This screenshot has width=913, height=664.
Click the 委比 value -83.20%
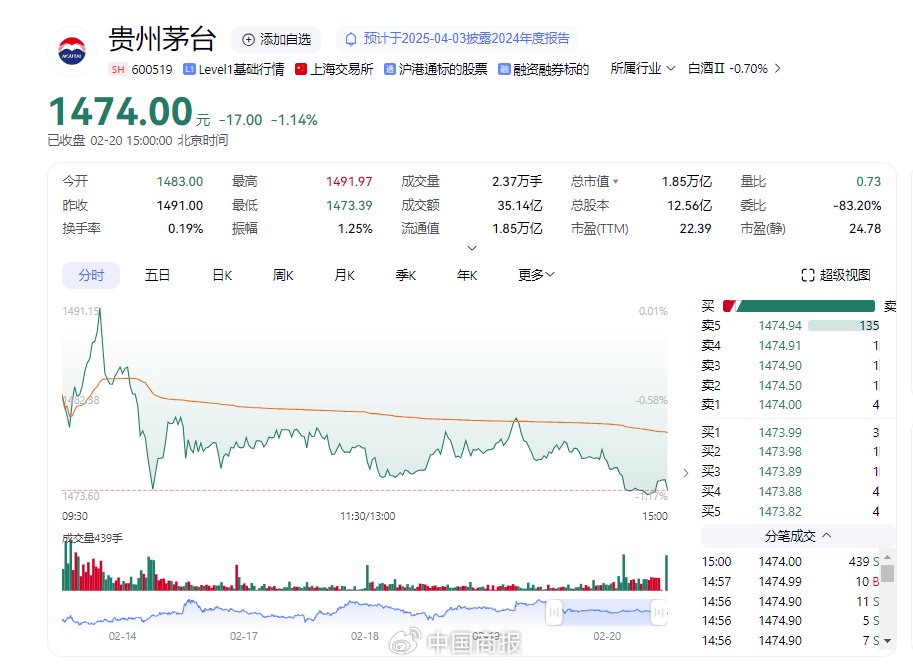click(857, 206)
